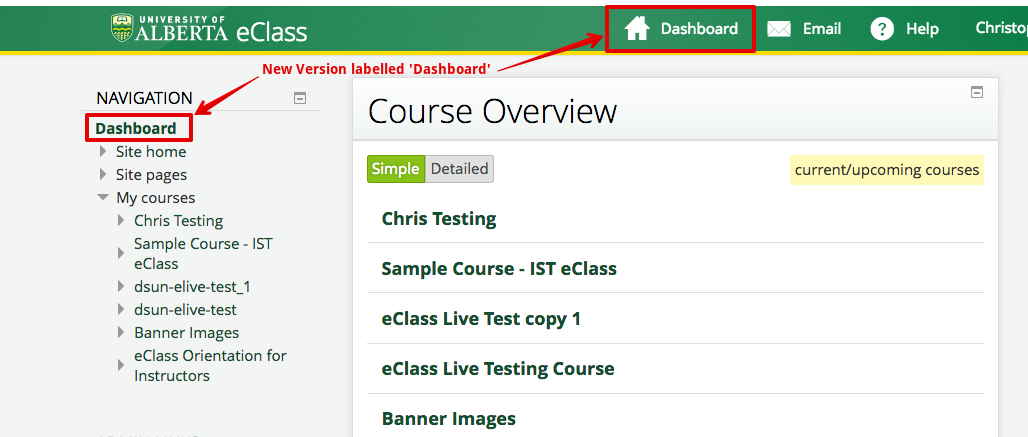Collapse the Course Overview block via its minus icon
Screen dimensions: 1028x437
[977, 92]
